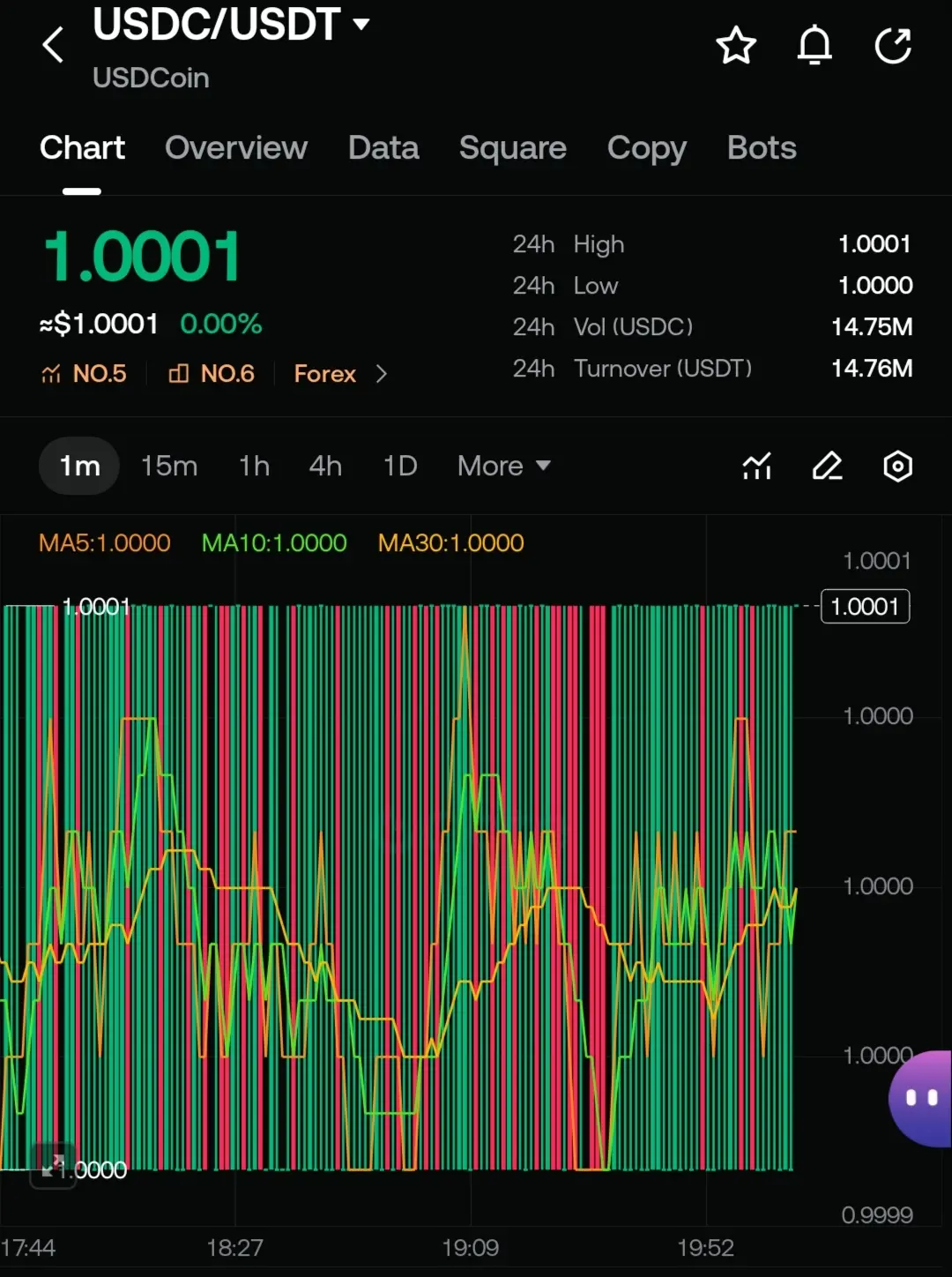952x1277 pixels.
Task: Open Forex category chevron
Action: 381,374
